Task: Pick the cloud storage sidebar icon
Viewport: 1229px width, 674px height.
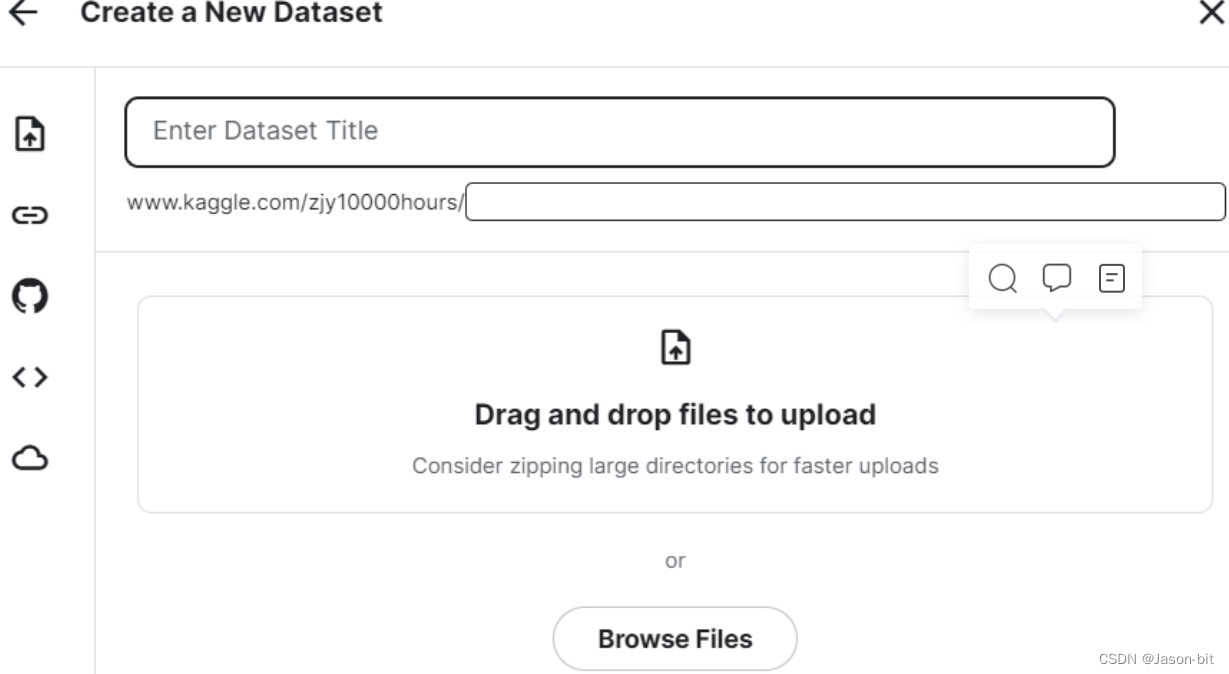Action: point(29,458)
